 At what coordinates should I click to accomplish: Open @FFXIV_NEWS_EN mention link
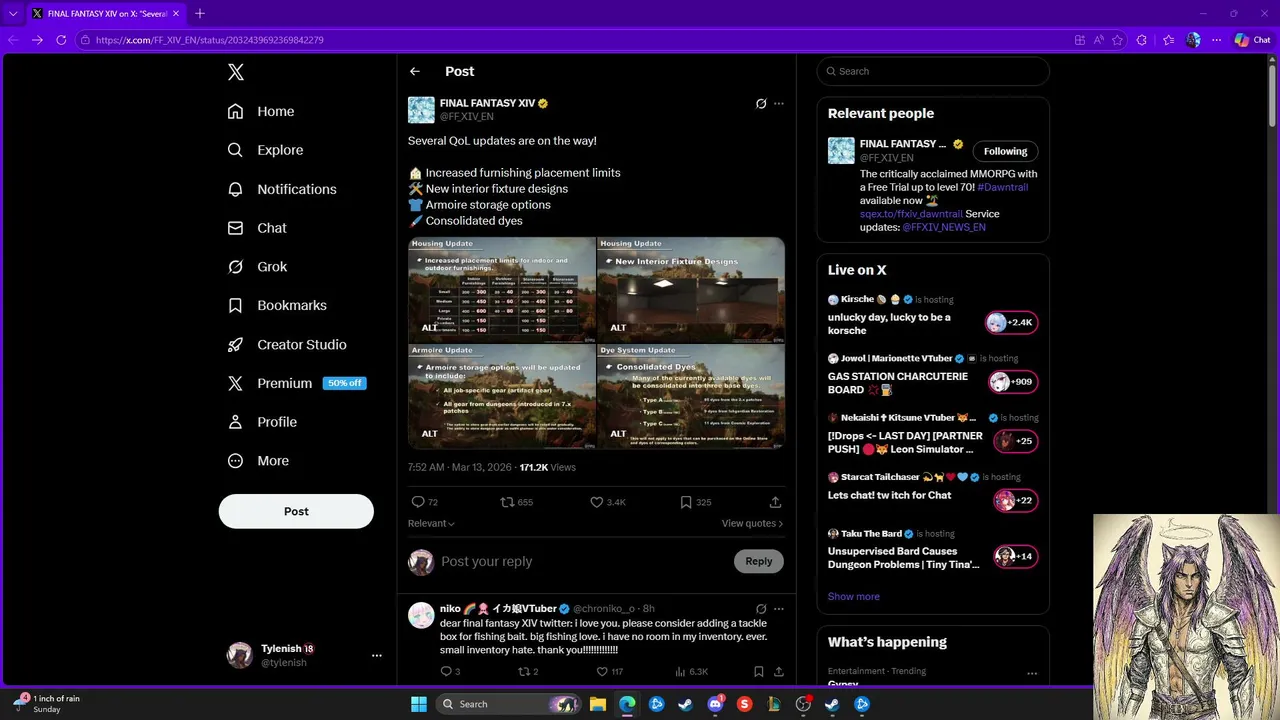(x=944, y=227)
